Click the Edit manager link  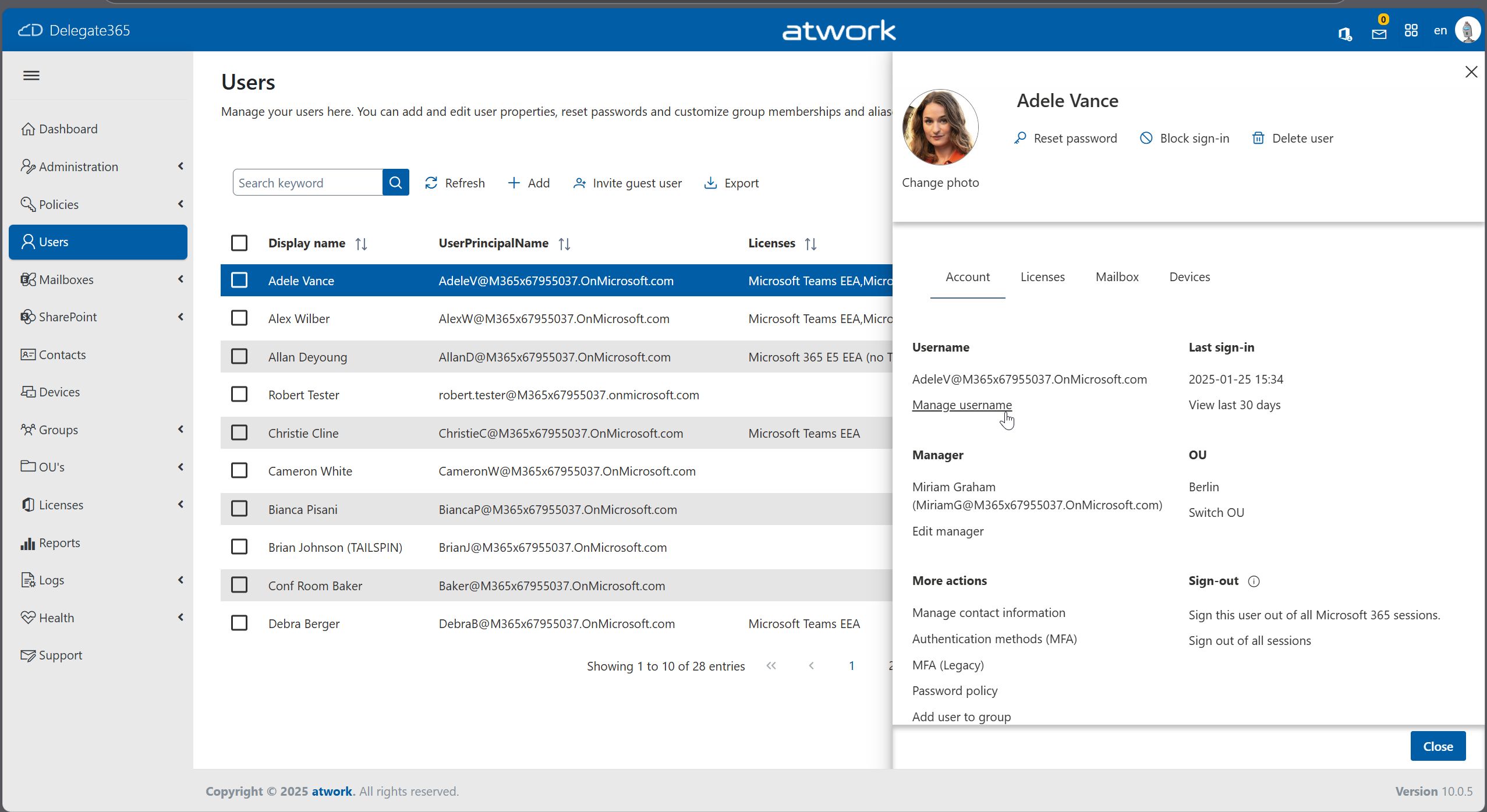tap(948, 531)
